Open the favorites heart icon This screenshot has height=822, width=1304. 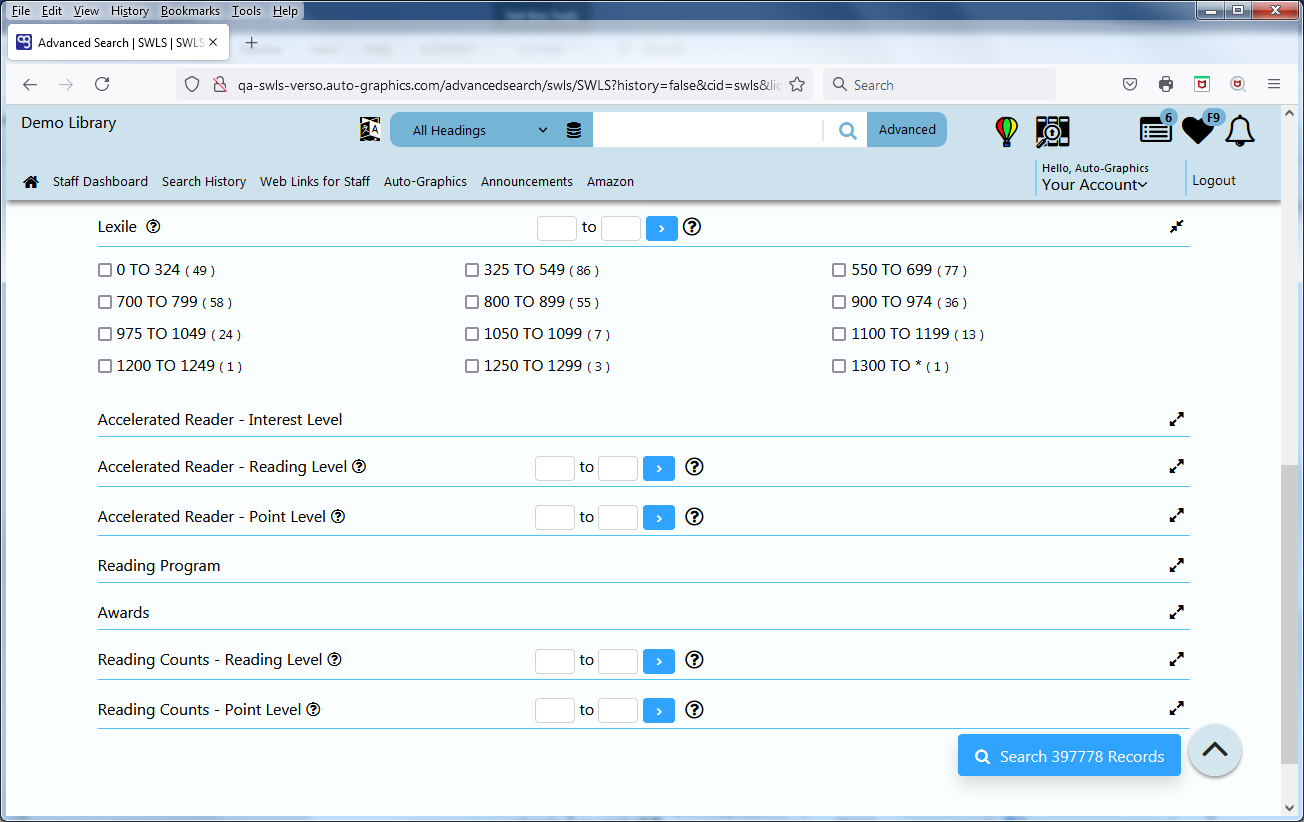pyautogui.click(x=1198, y=130)
